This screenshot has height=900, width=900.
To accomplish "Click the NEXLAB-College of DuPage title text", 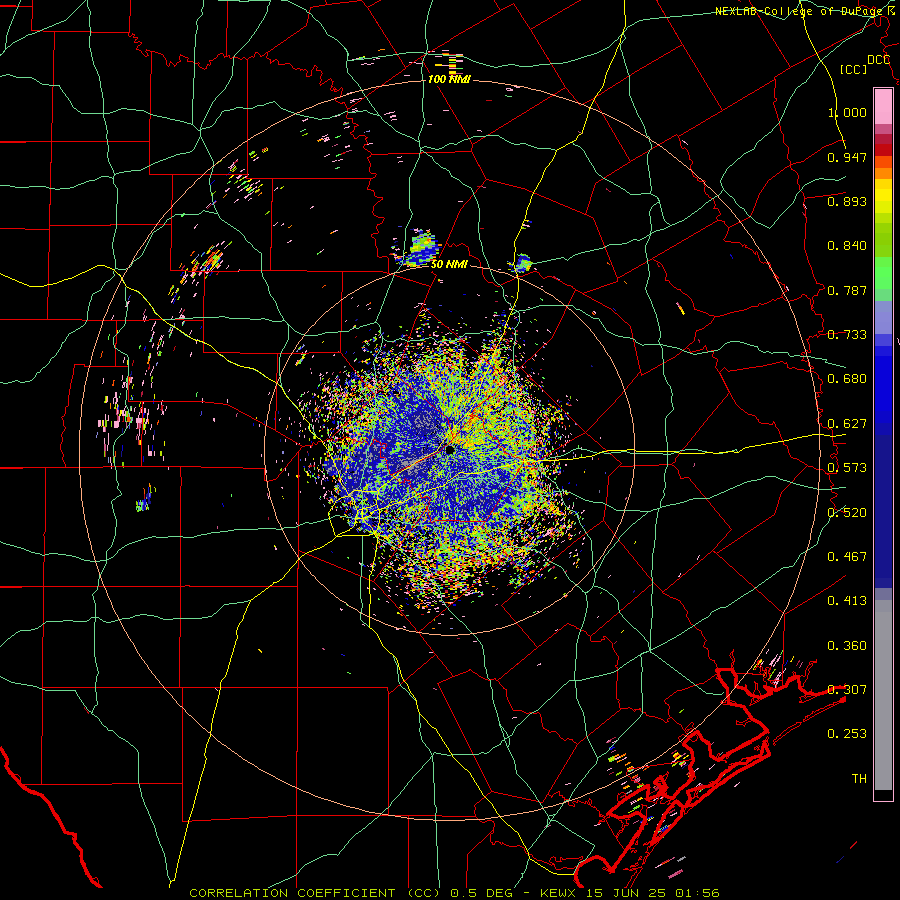I will [801, 11].
